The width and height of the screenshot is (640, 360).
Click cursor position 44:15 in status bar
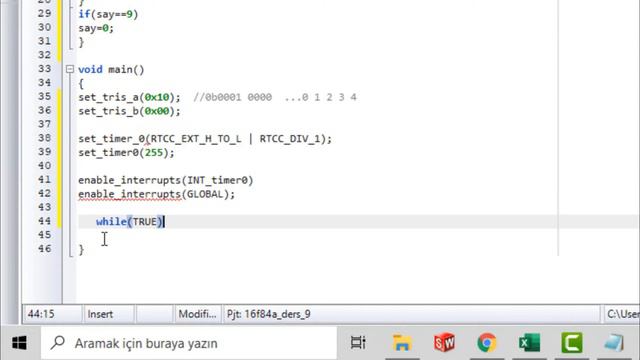pos(41,314)
